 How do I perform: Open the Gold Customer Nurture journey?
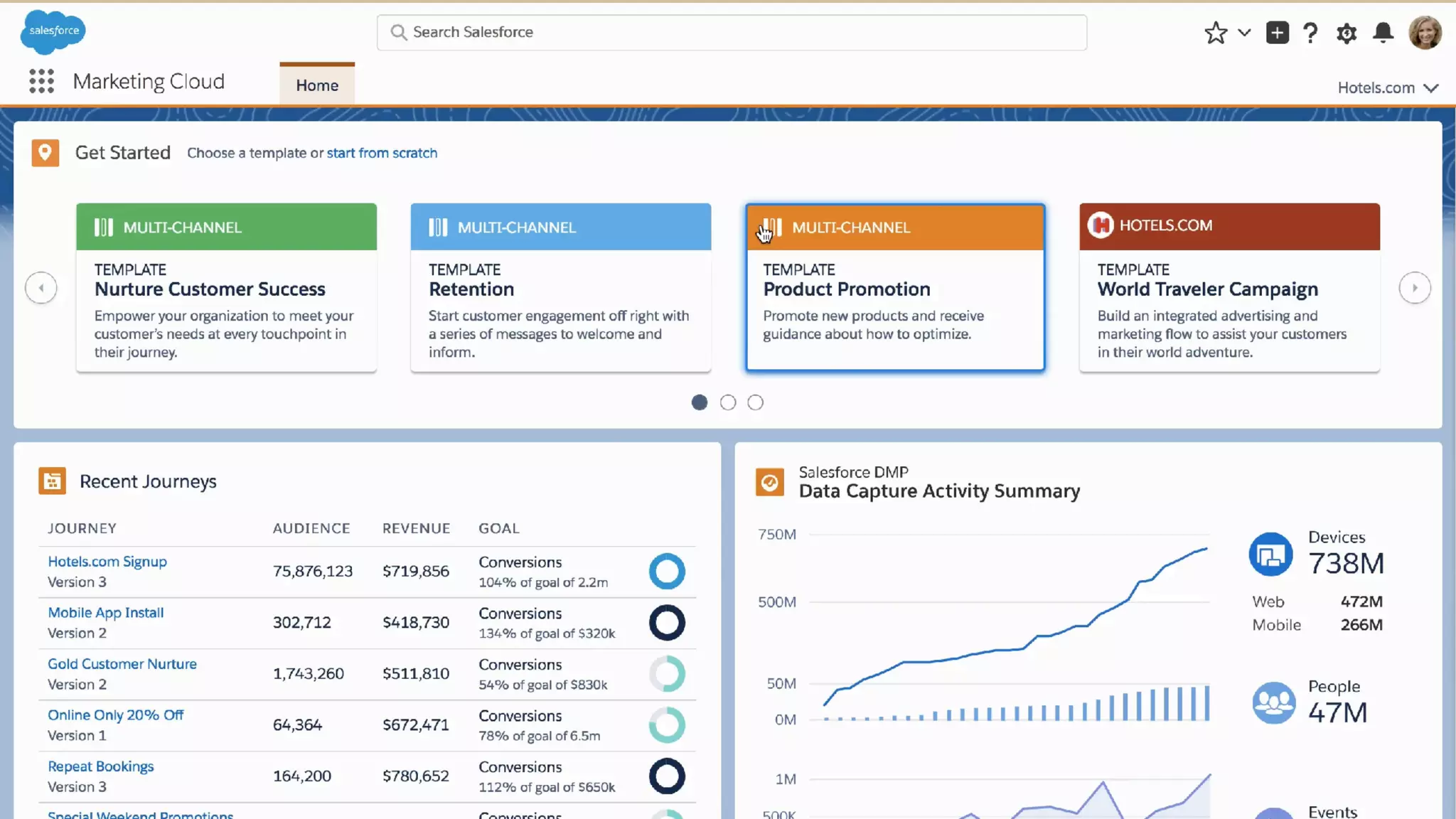(122, 664)
